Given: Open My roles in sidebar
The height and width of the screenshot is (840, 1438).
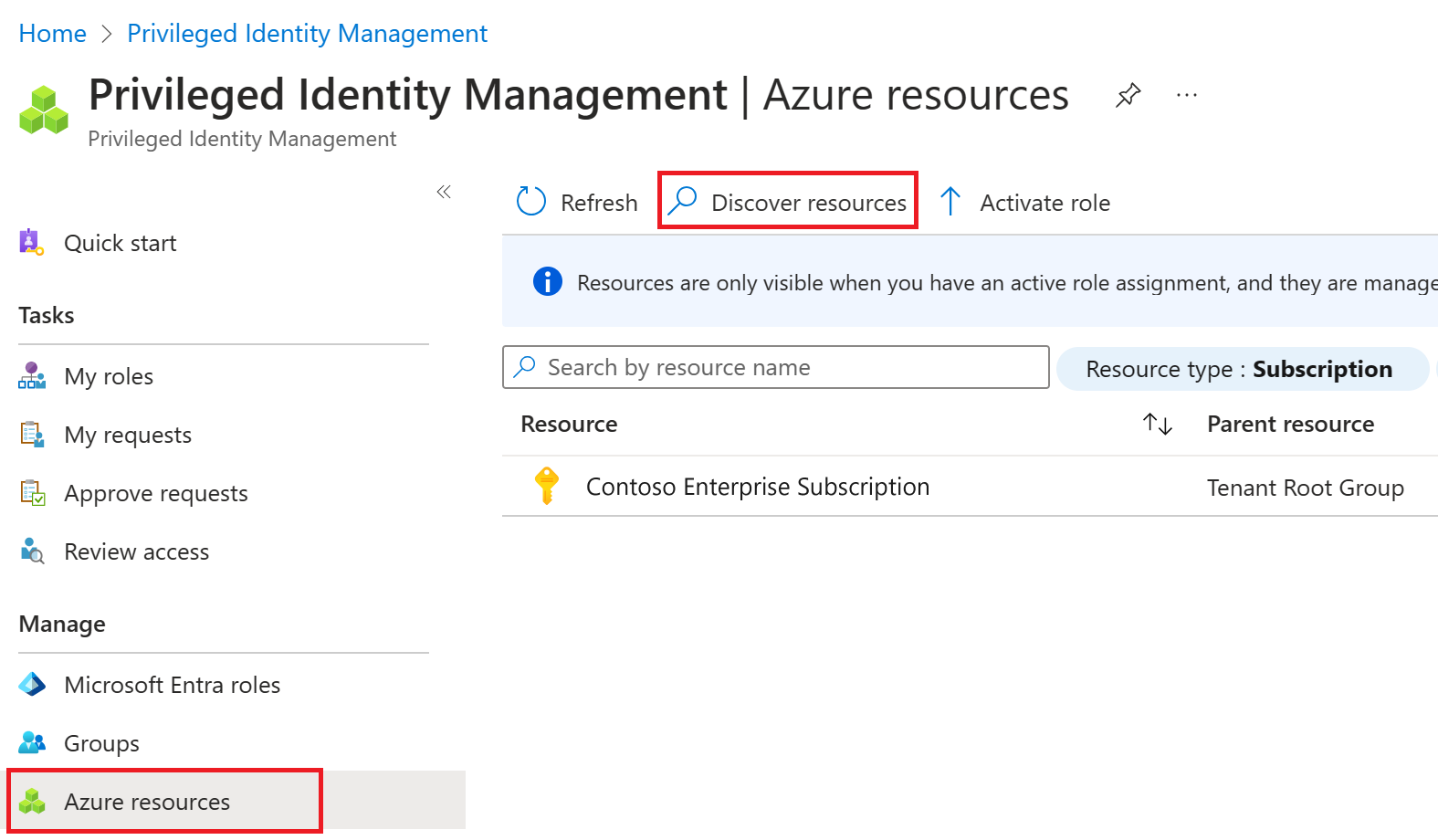Looking at the screenshot, I should tap(109, 377).
